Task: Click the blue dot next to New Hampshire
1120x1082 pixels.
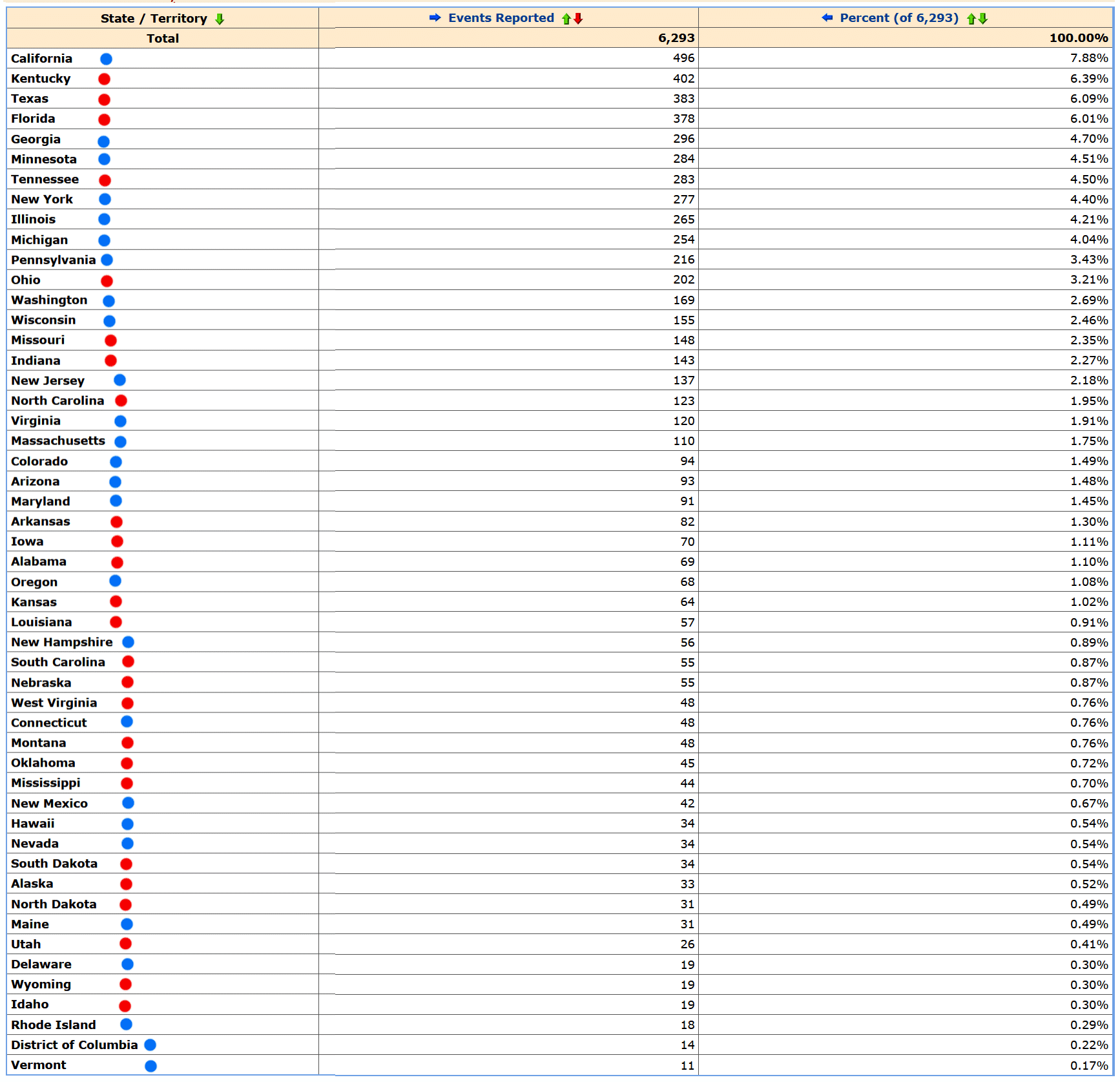Action: 129,642
